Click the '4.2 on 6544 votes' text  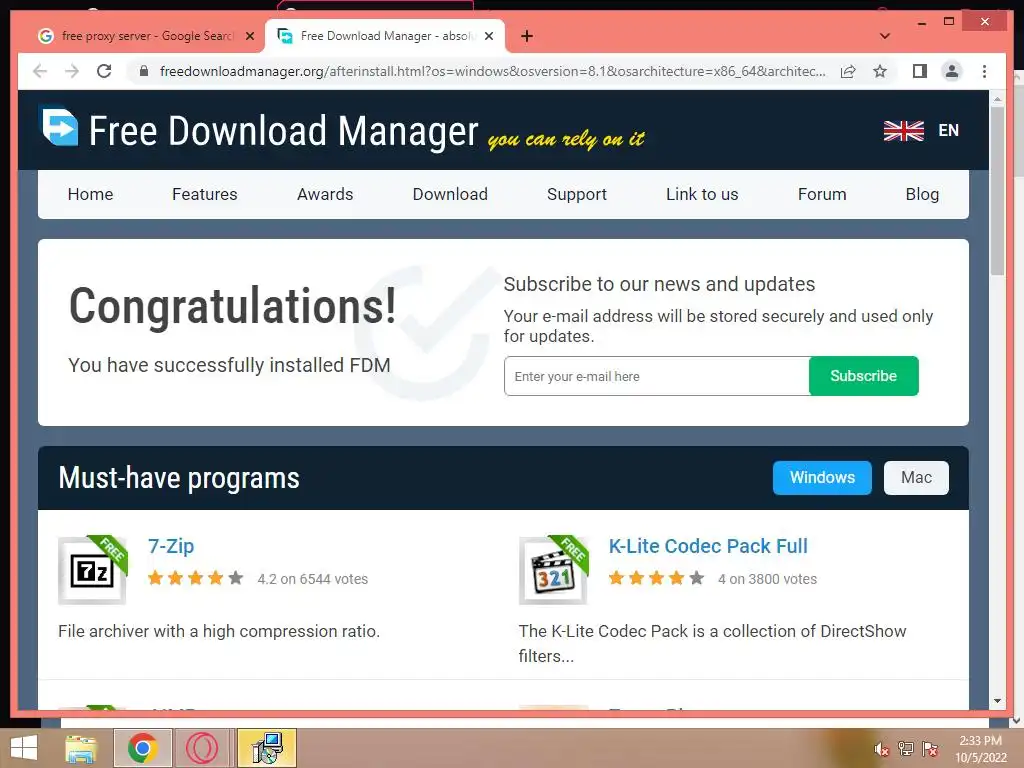(x=312, y=579)
